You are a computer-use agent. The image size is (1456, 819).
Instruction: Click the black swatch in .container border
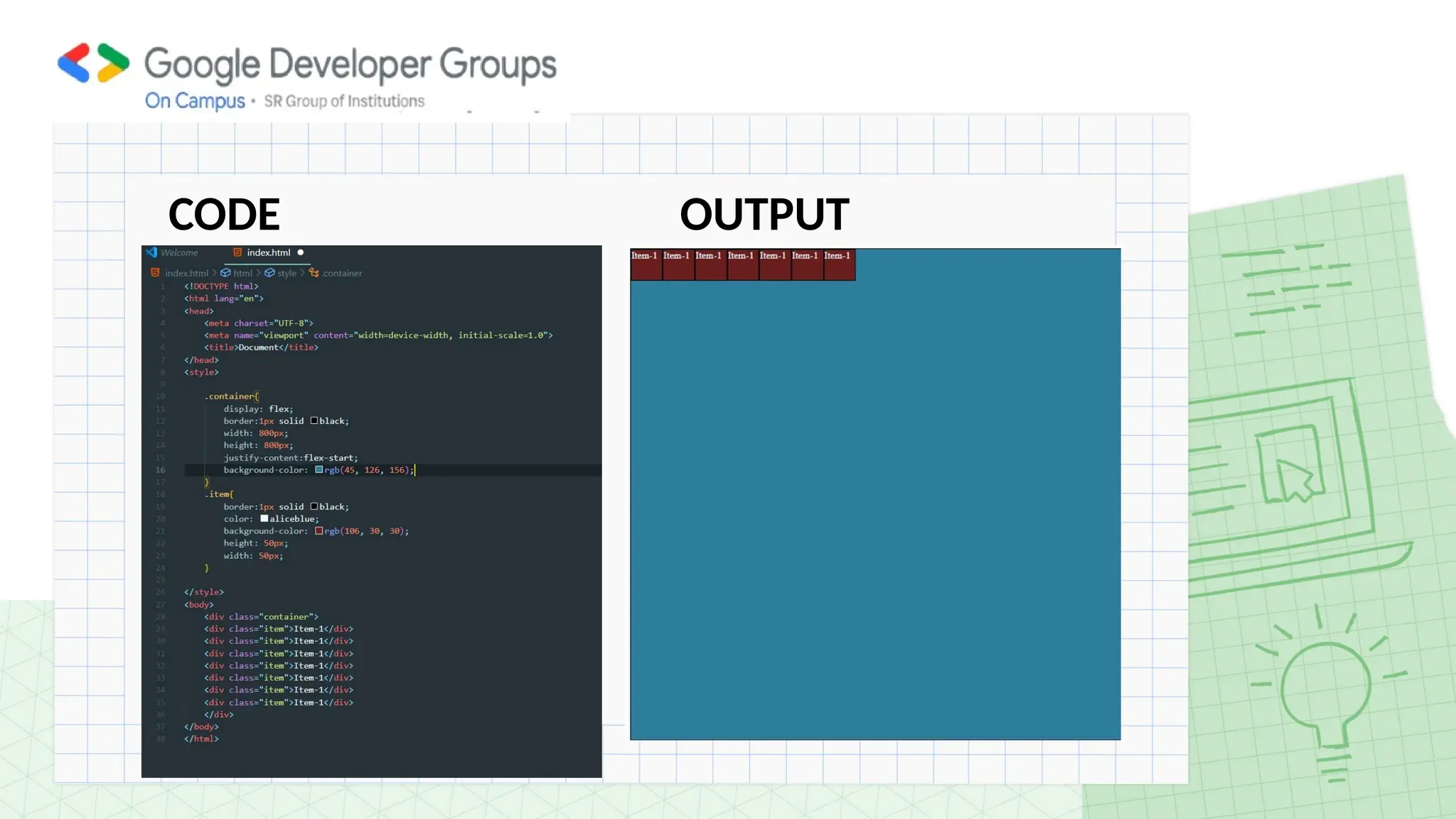point(314,421)
